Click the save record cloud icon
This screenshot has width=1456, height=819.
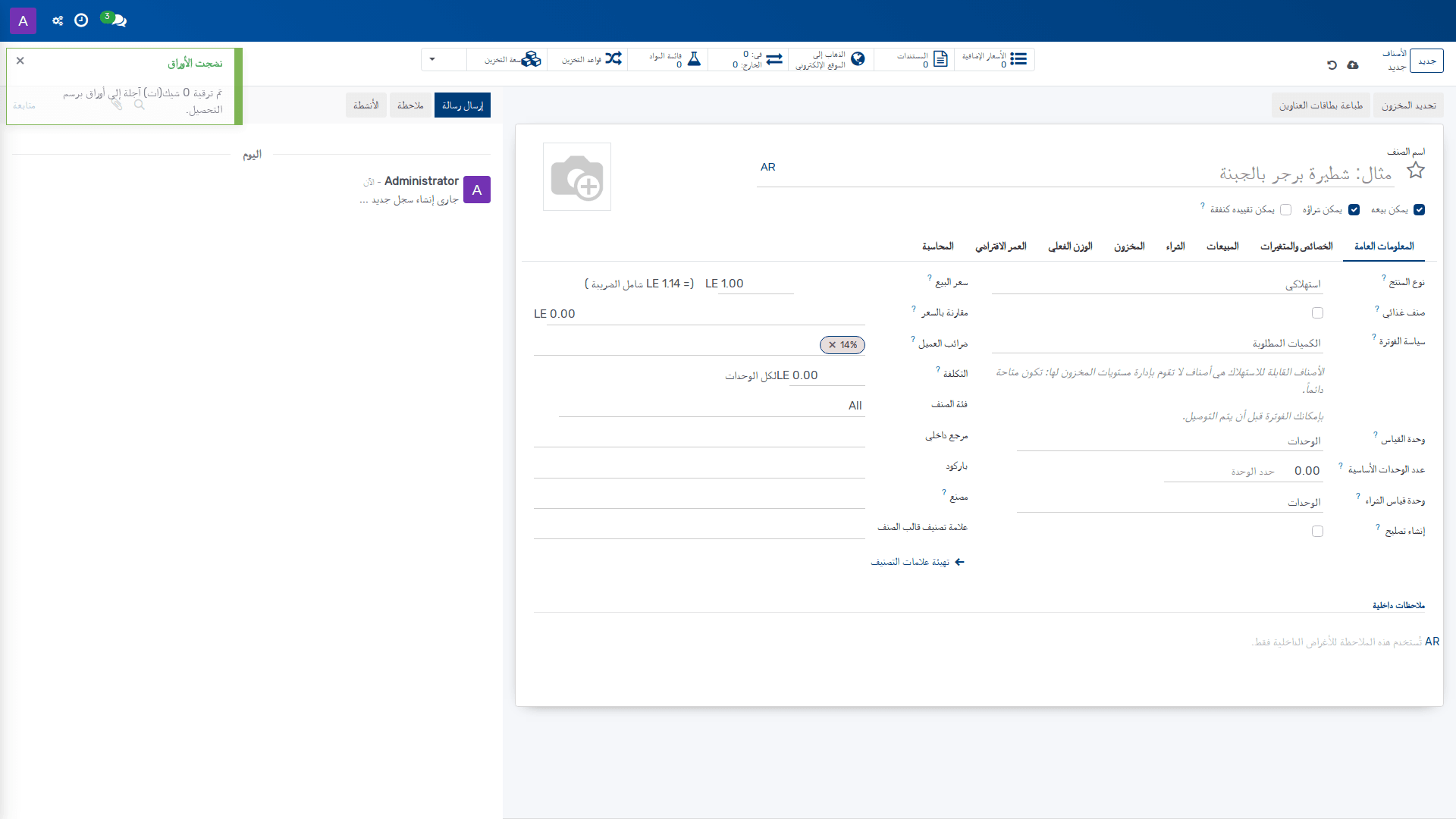click(1353, 65)
